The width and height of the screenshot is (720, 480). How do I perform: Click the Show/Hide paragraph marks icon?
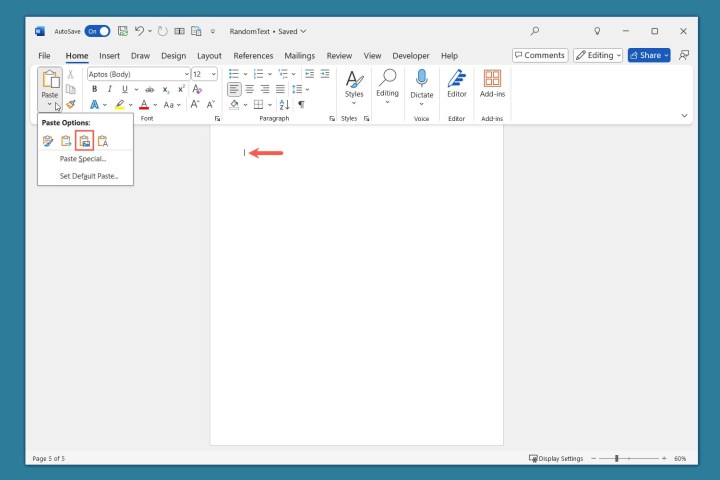click(301, 104)
